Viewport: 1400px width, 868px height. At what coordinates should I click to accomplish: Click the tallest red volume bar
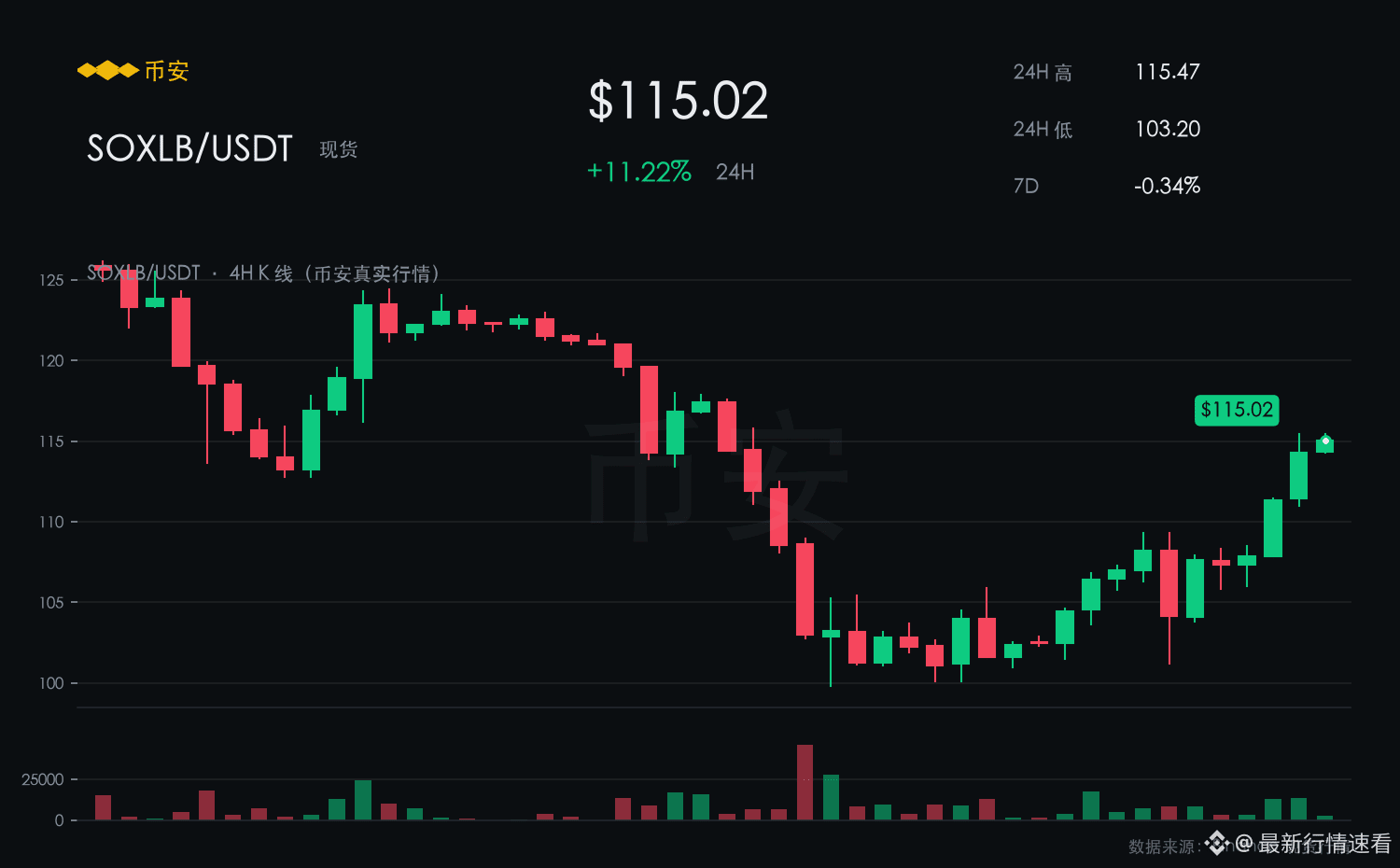[805, 782]
